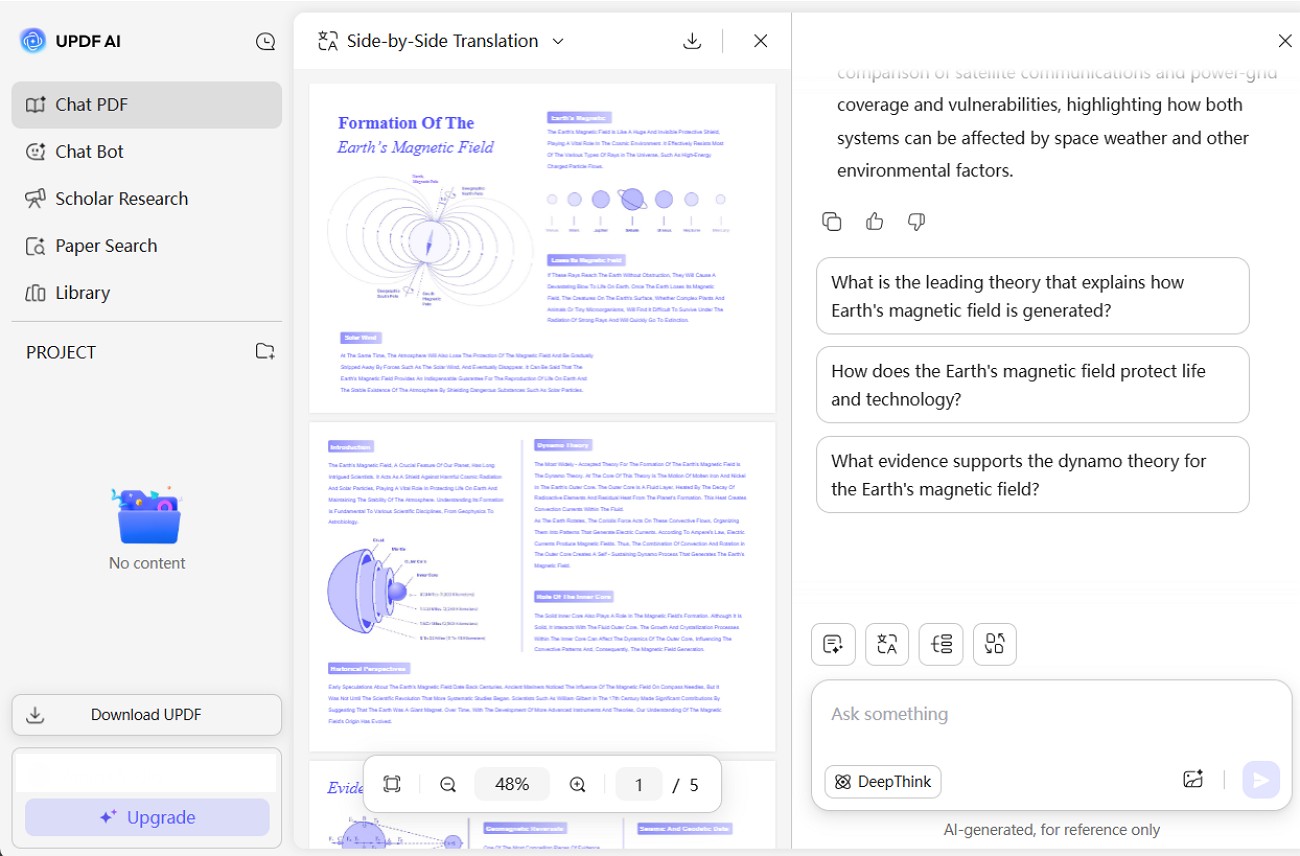The image size is (1300, 856).
Task: Select the Convert AI tool icon
Action: [x=994, y=644]
